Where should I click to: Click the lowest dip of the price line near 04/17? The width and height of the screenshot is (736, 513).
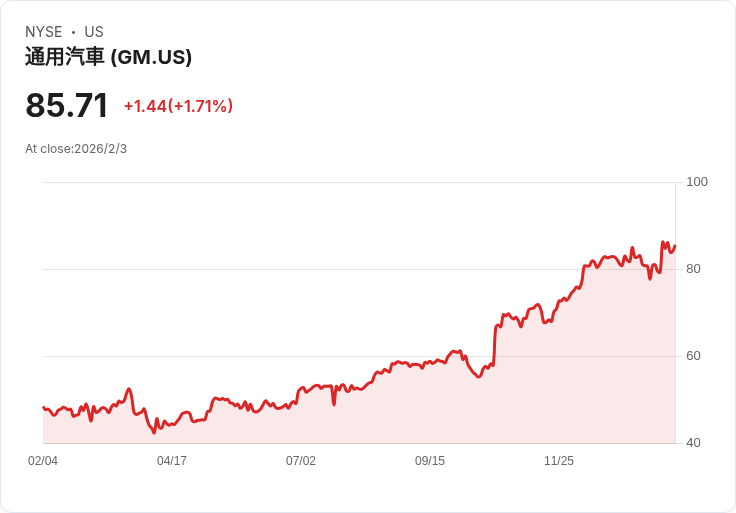click(153, 432)
